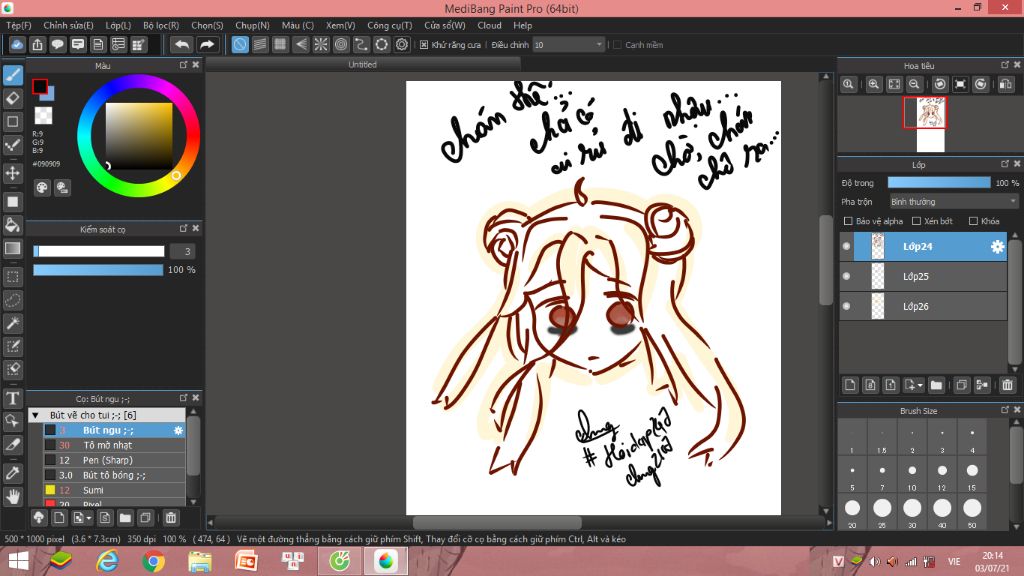Open Bộ lọc(R) menu
The height and width of the screenshot is (576, 1024).
point(161,25)
